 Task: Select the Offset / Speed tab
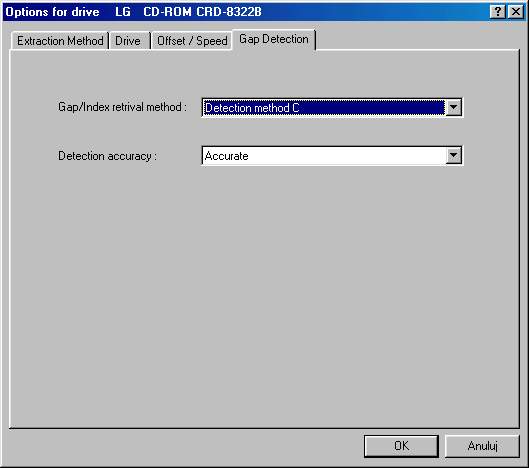click(x=192, y=41)
